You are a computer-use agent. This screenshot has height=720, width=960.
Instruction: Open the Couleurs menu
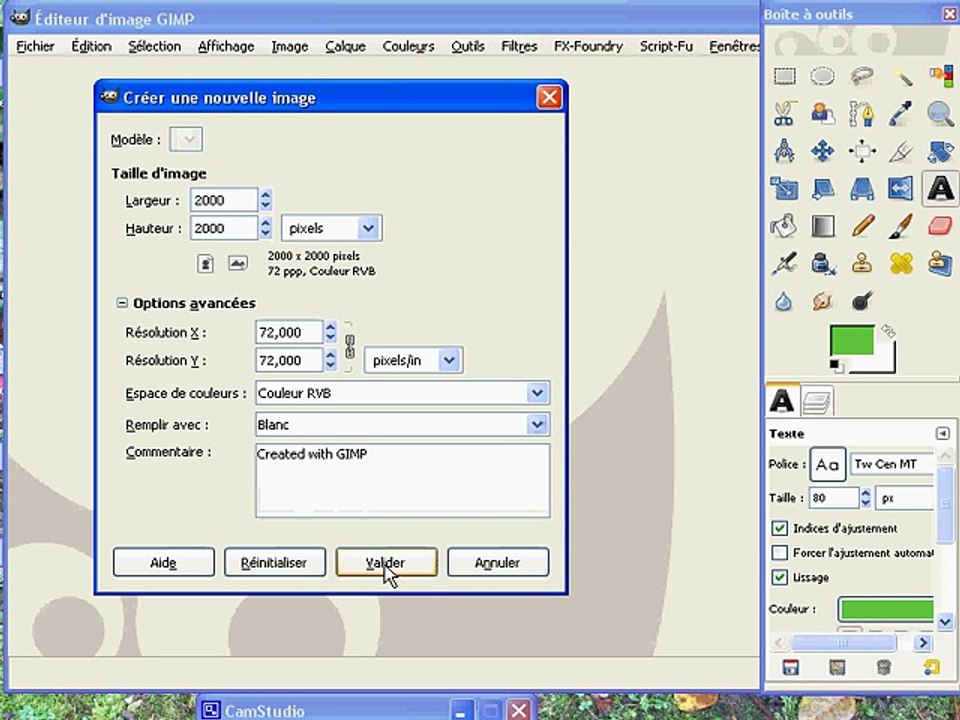(408, 47)
